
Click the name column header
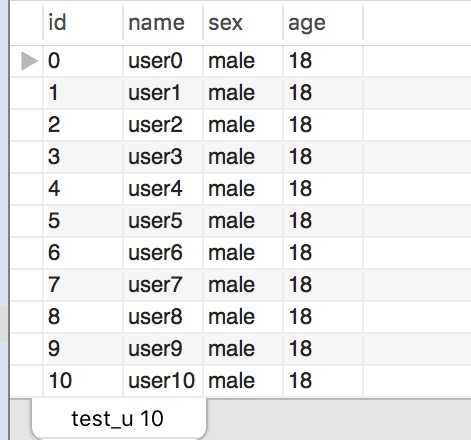click(163, 23)
